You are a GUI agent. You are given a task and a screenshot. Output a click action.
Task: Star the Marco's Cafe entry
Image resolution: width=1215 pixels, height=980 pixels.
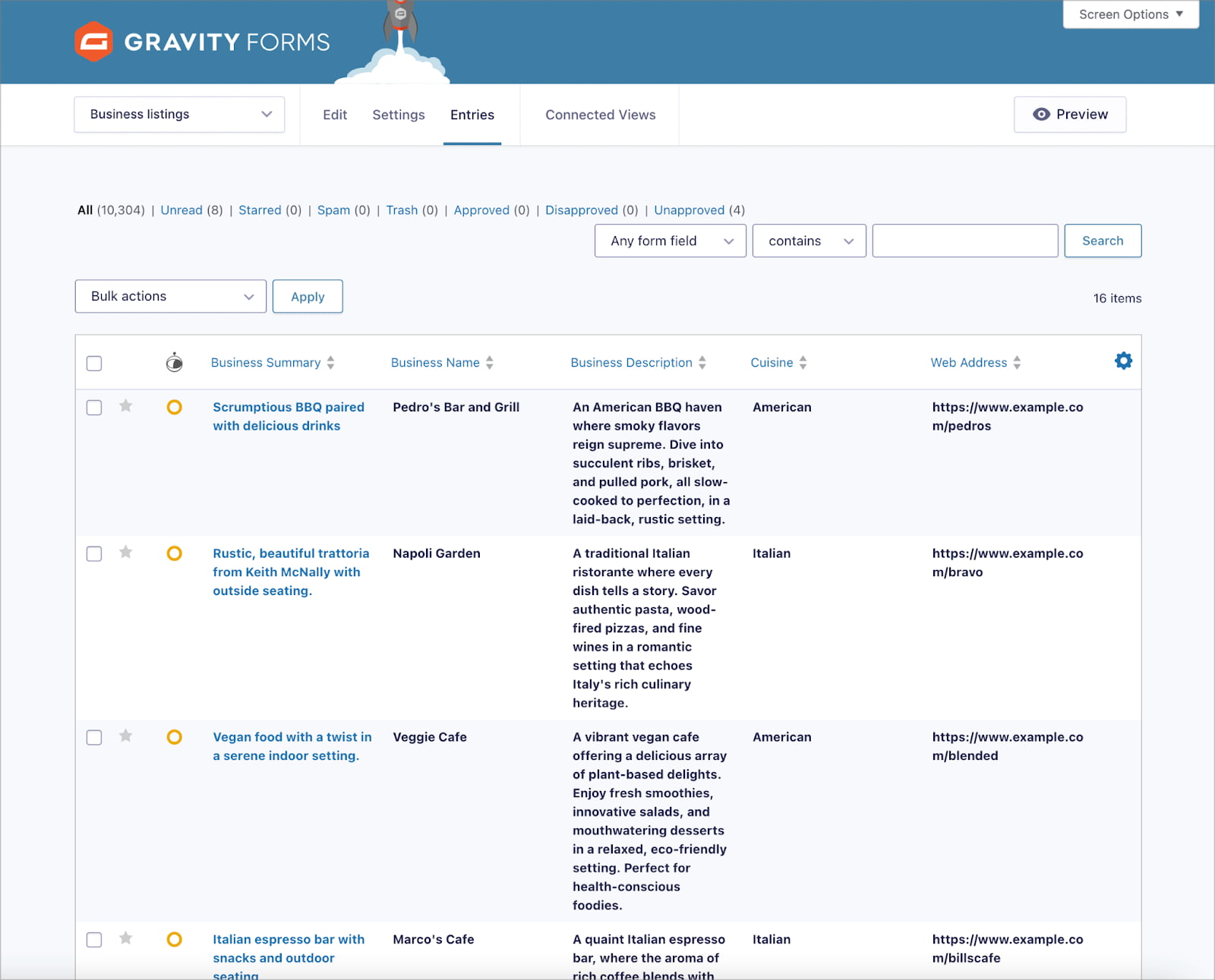(126, 938)
